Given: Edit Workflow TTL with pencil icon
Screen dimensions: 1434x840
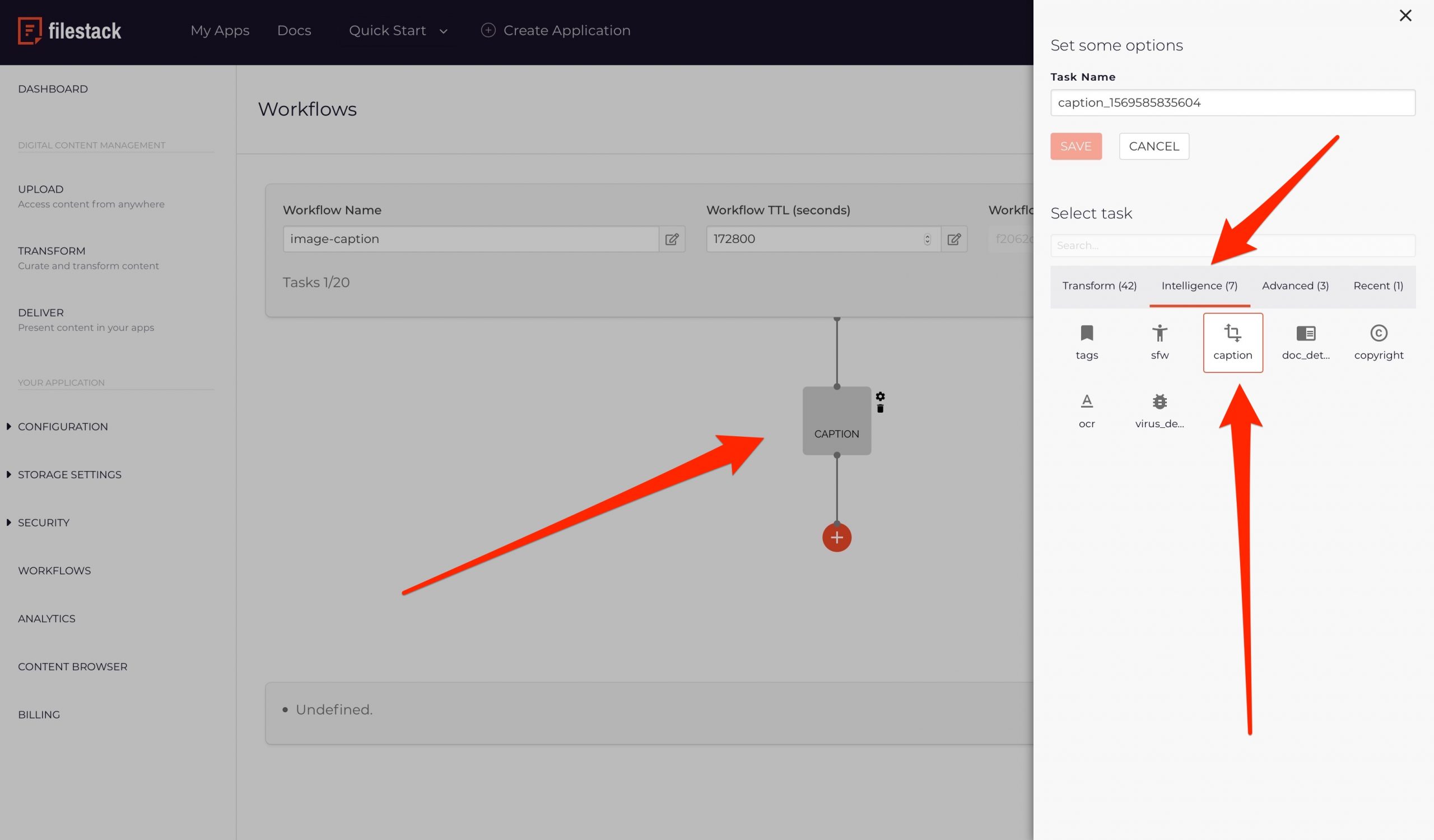Looking at the screenshot, I should [954, 239].
